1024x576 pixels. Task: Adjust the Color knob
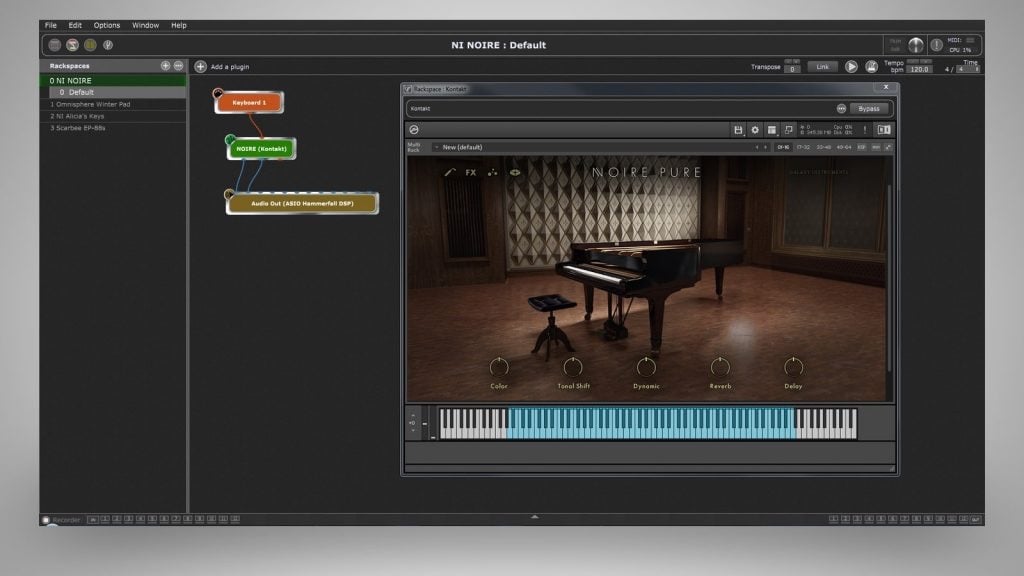499,367
